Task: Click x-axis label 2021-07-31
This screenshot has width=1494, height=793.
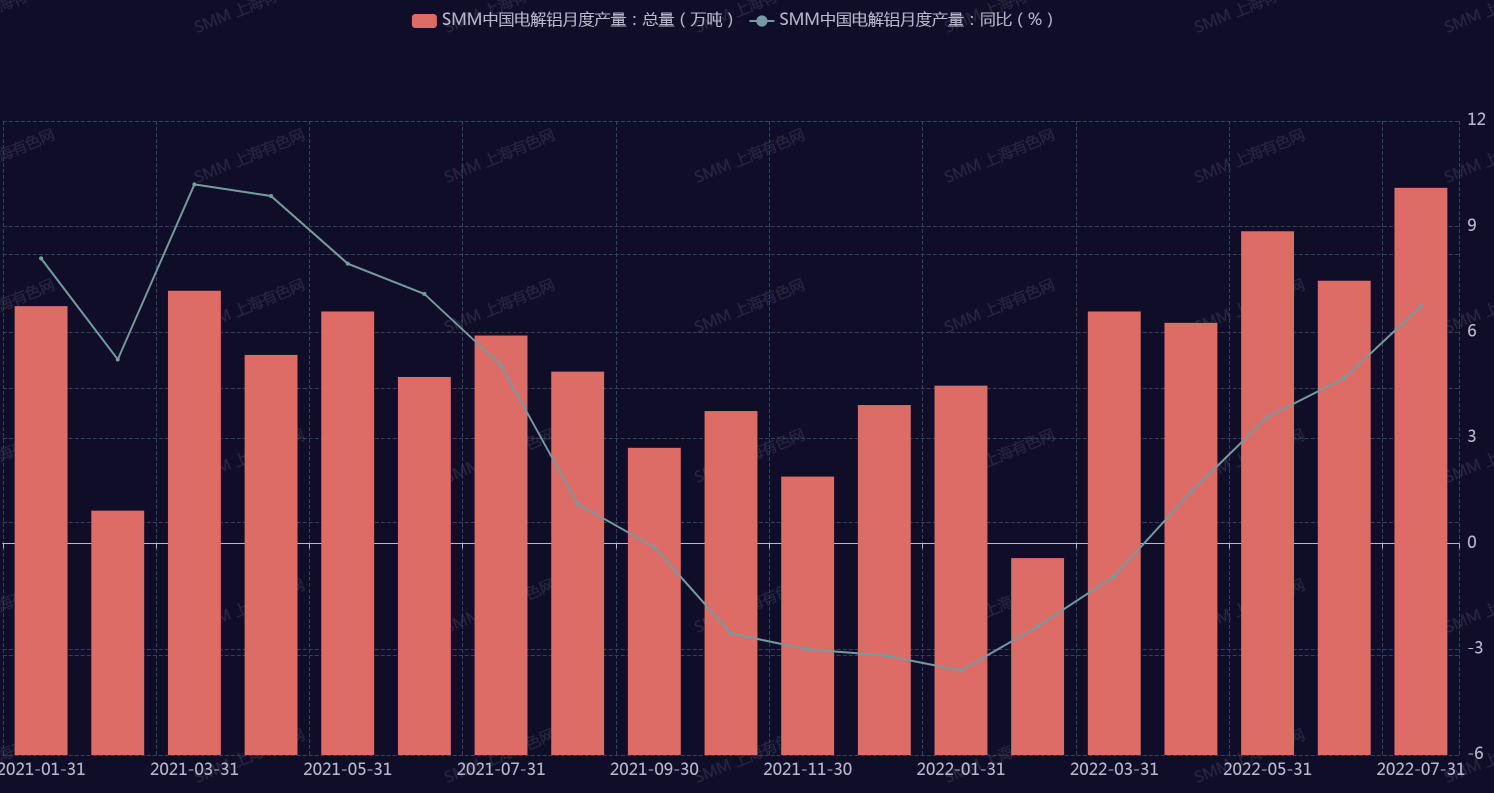Action: [501, 769]
